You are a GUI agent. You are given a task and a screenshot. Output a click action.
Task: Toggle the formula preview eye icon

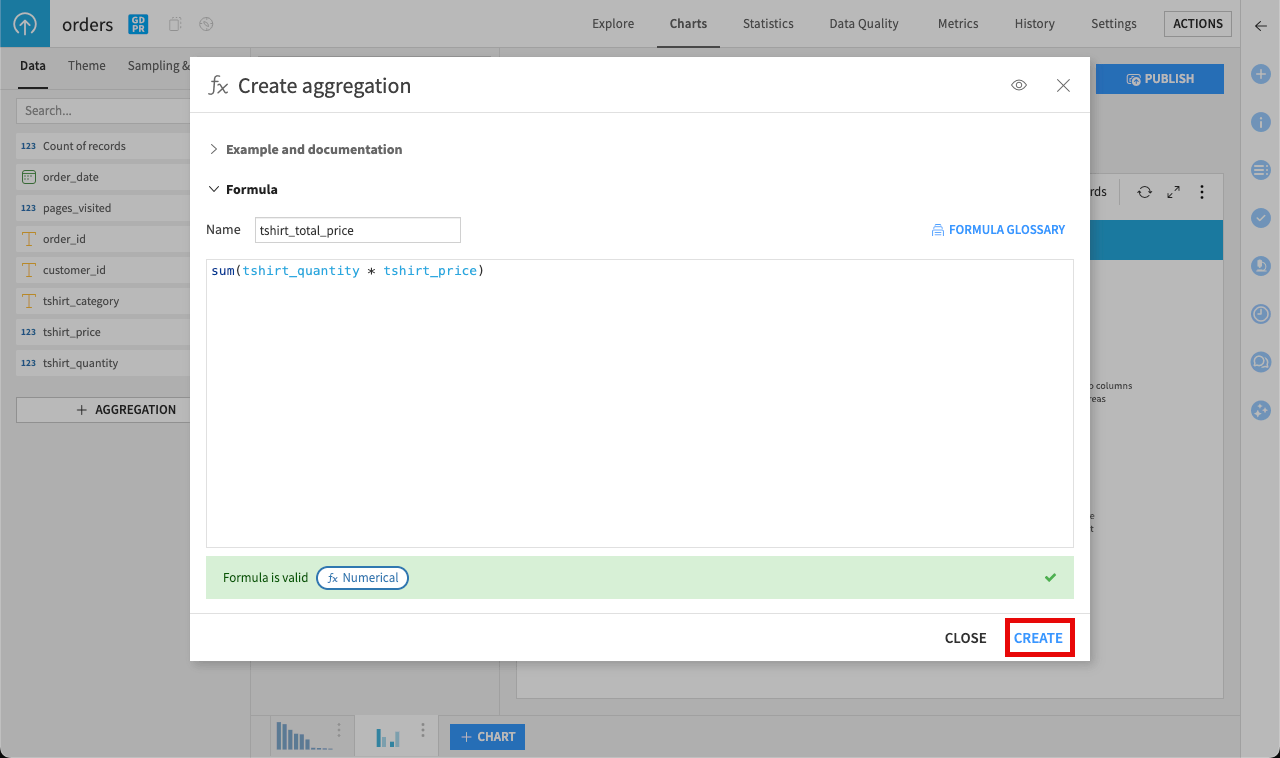[x=1018, y=85]
